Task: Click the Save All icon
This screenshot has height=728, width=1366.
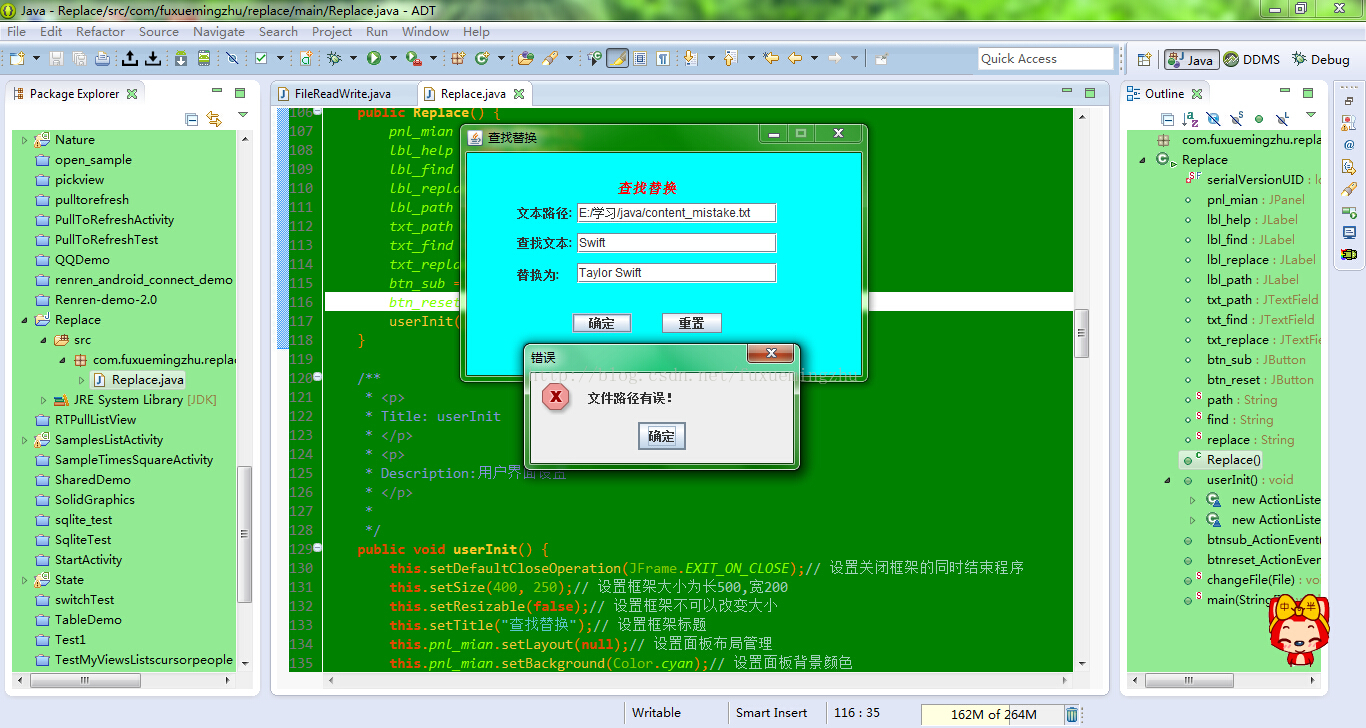Action: 79,58
